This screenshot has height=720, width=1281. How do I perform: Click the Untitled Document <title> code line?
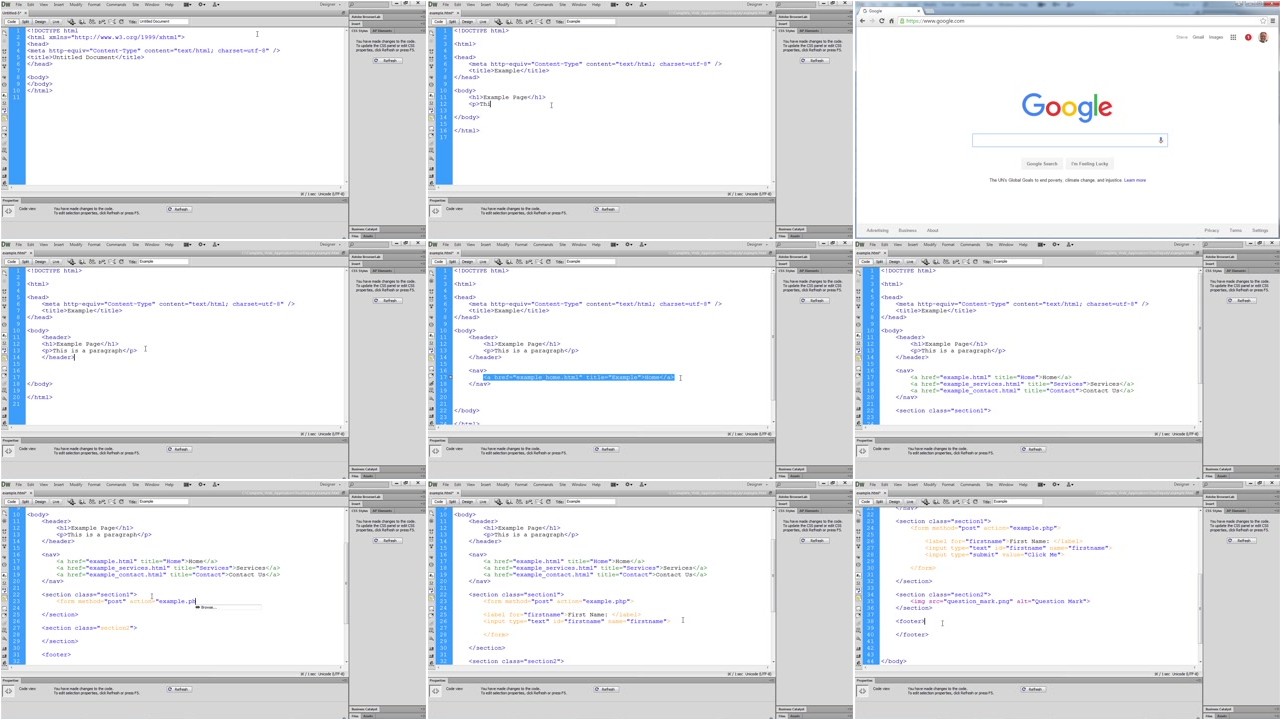coord(85,57)
